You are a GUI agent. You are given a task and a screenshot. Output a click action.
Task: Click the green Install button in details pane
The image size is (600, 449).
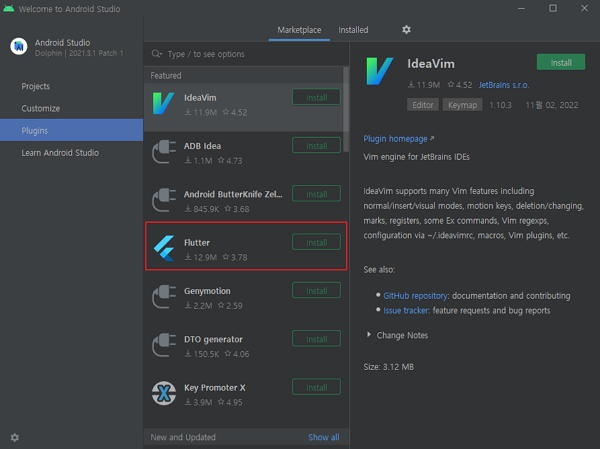point(561,62)
